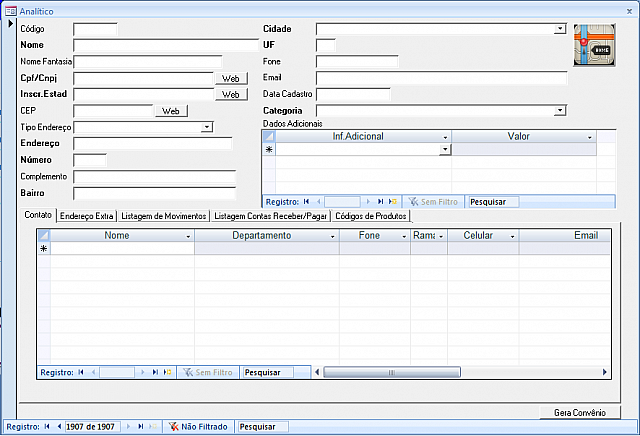Select all rows in Dados Adicionais grid corner
640x436 pixels.
click(x=269, y=136)
